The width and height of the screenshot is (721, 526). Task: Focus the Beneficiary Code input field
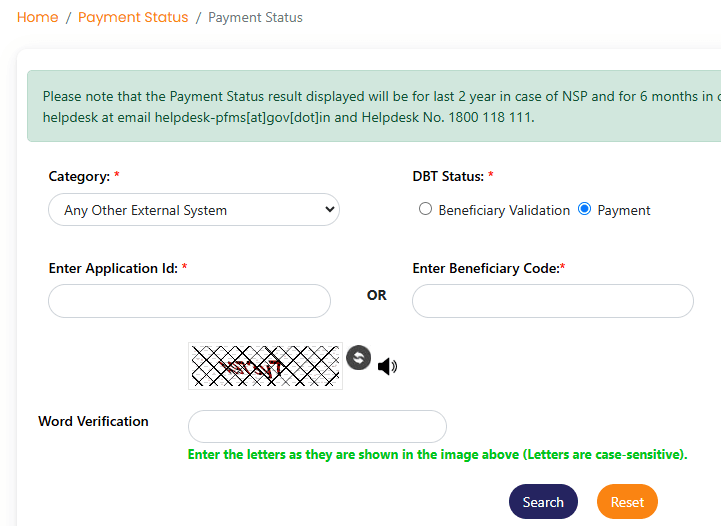[553, 301]
